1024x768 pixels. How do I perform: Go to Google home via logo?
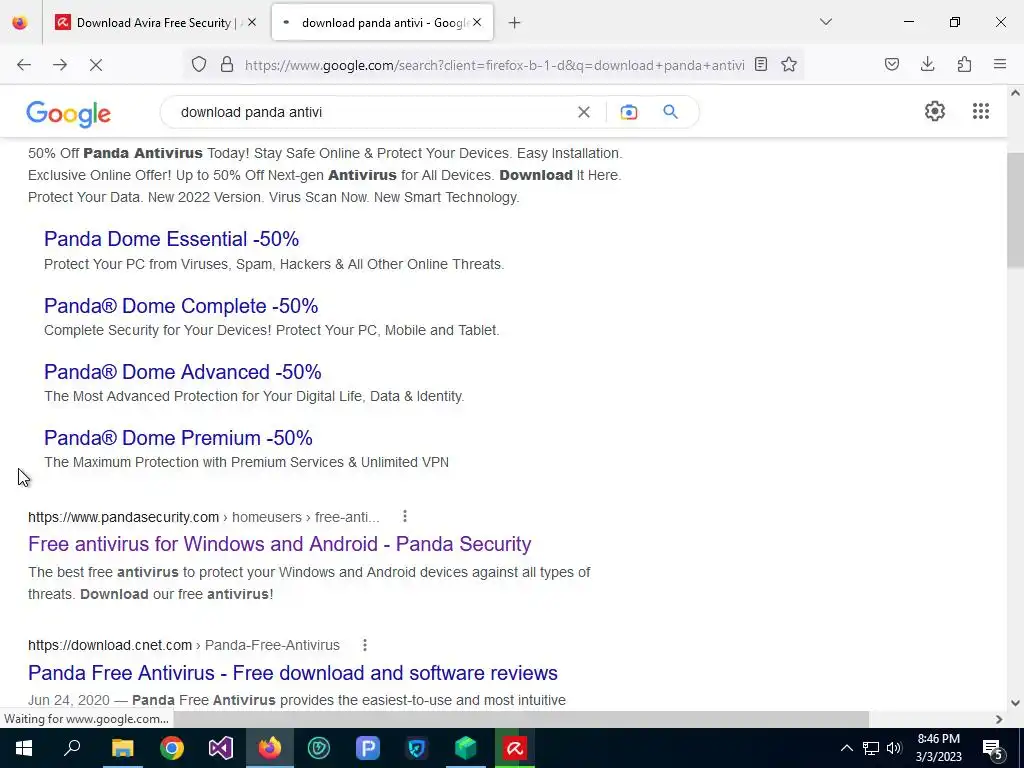tap(69, 114)
